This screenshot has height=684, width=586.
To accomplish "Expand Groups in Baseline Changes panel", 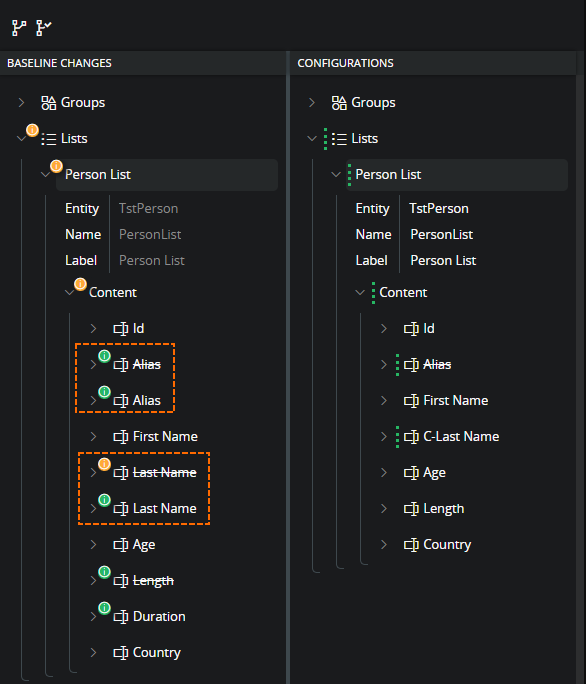I will (x=21, y=103).
